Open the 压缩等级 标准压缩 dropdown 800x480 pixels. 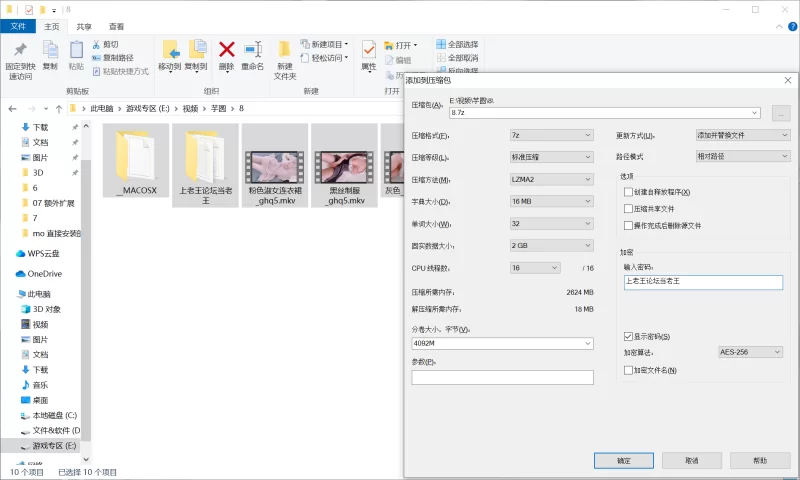tap(552, 157)
